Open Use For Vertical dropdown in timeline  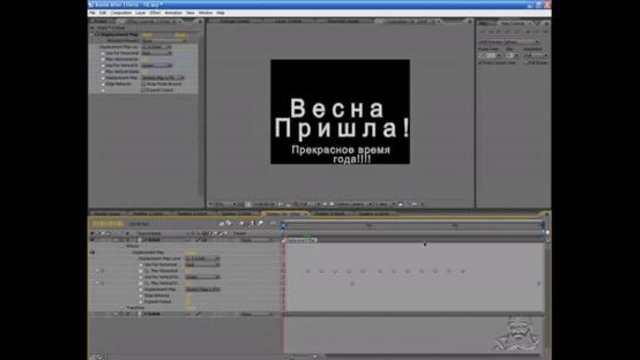[x=203, y=277]
